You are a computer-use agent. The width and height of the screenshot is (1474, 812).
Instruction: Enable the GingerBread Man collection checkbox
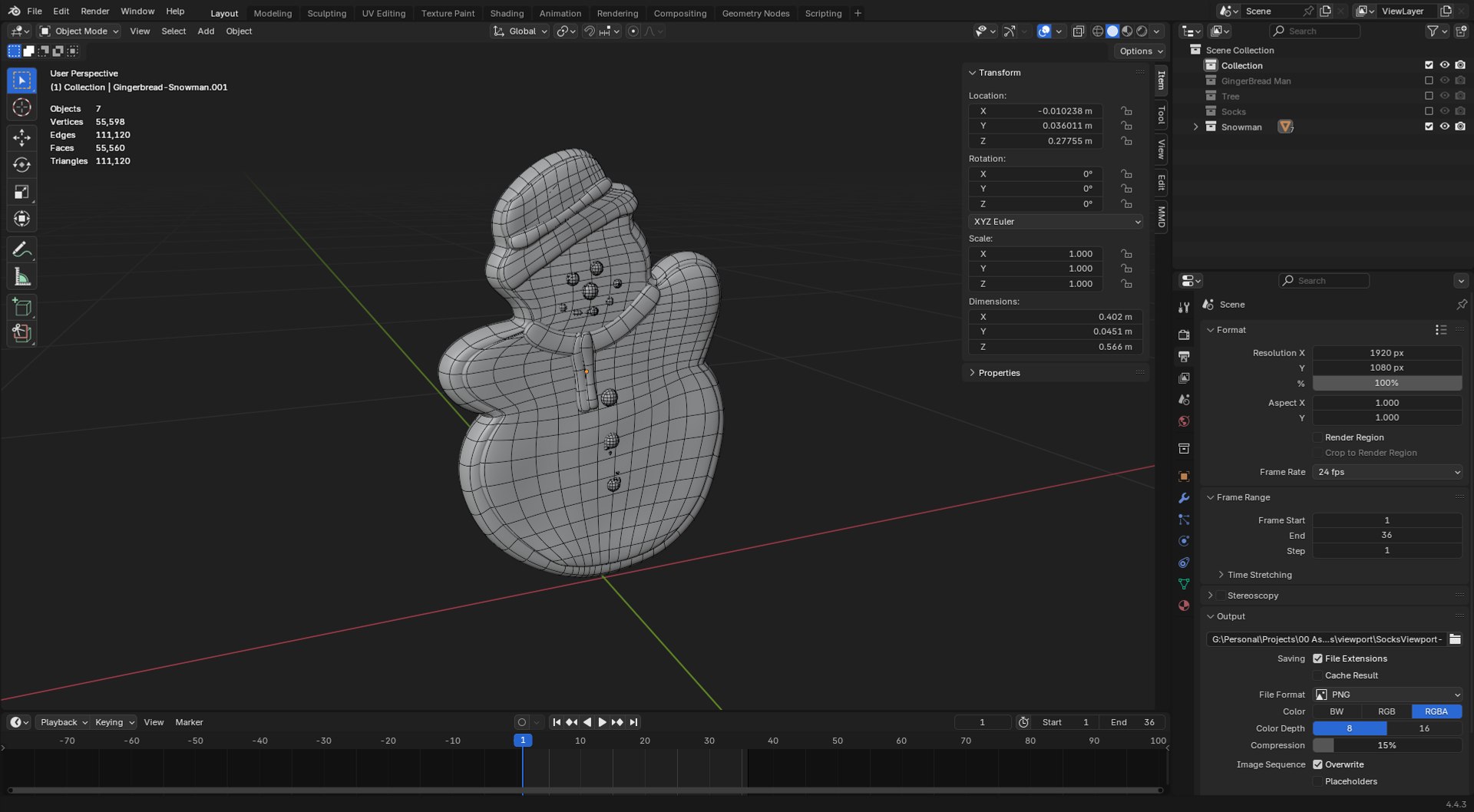pos(1429,81)
